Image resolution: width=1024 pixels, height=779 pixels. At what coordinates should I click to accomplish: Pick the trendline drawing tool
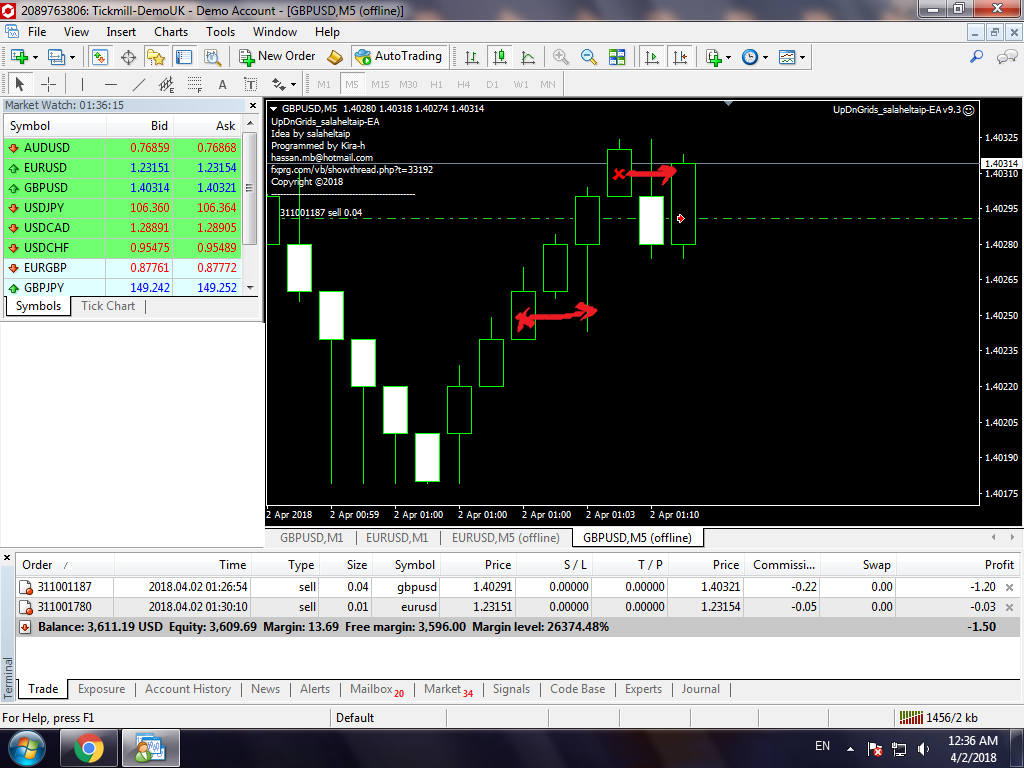138,84
